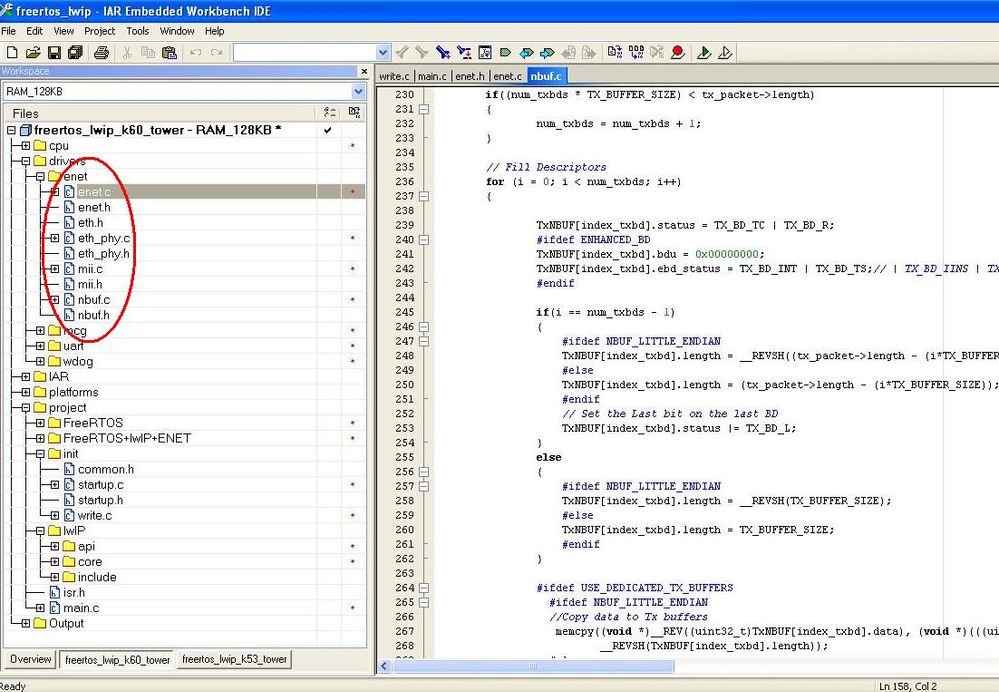This screenshot has height=692, width=999.
Task: Click the Navigate Backward toolbar icon
Action: coord(568,52)
